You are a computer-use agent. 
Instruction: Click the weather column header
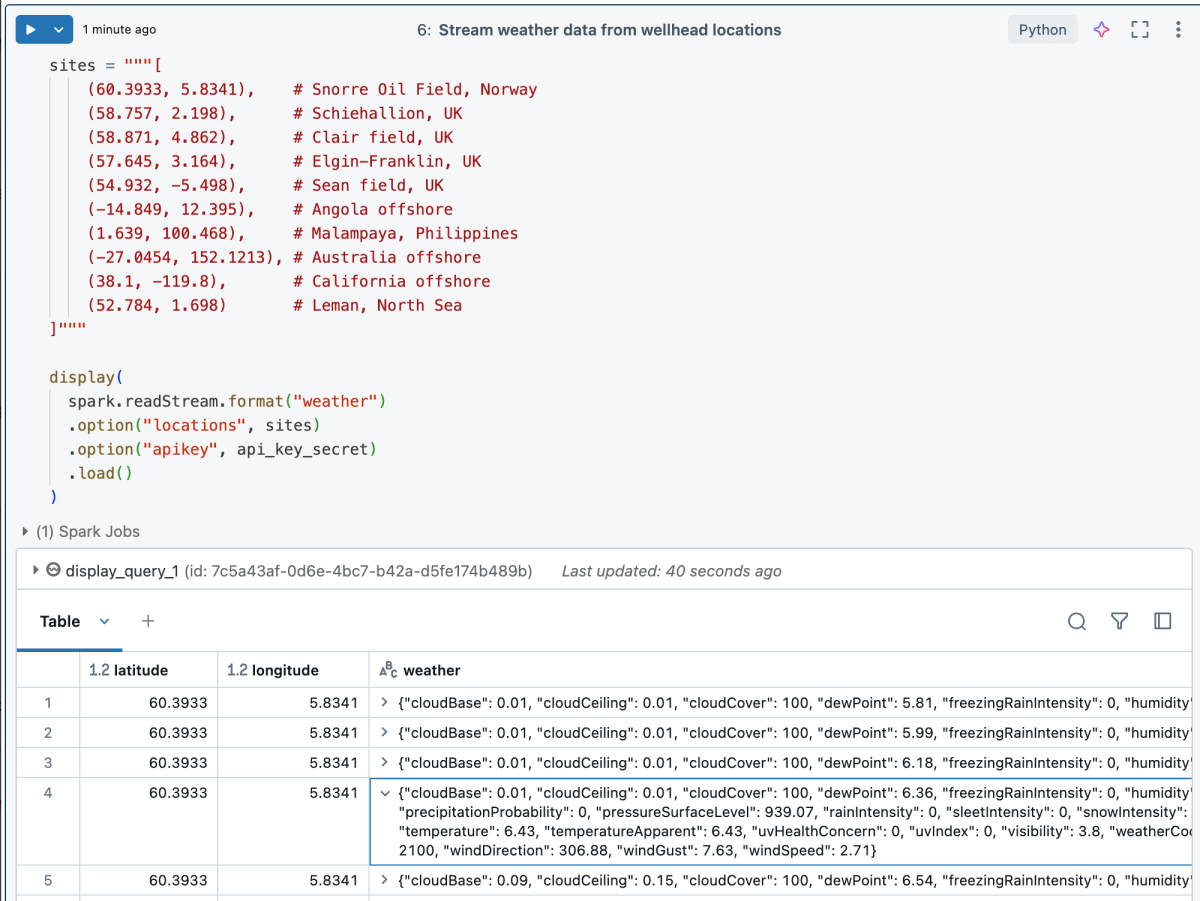[x=431, y=670]
